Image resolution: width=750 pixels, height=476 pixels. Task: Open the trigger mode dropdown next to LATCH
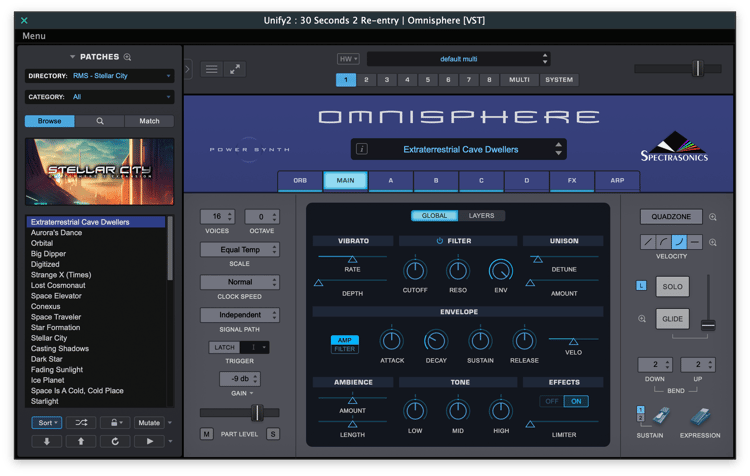click(x=255, y=347)
